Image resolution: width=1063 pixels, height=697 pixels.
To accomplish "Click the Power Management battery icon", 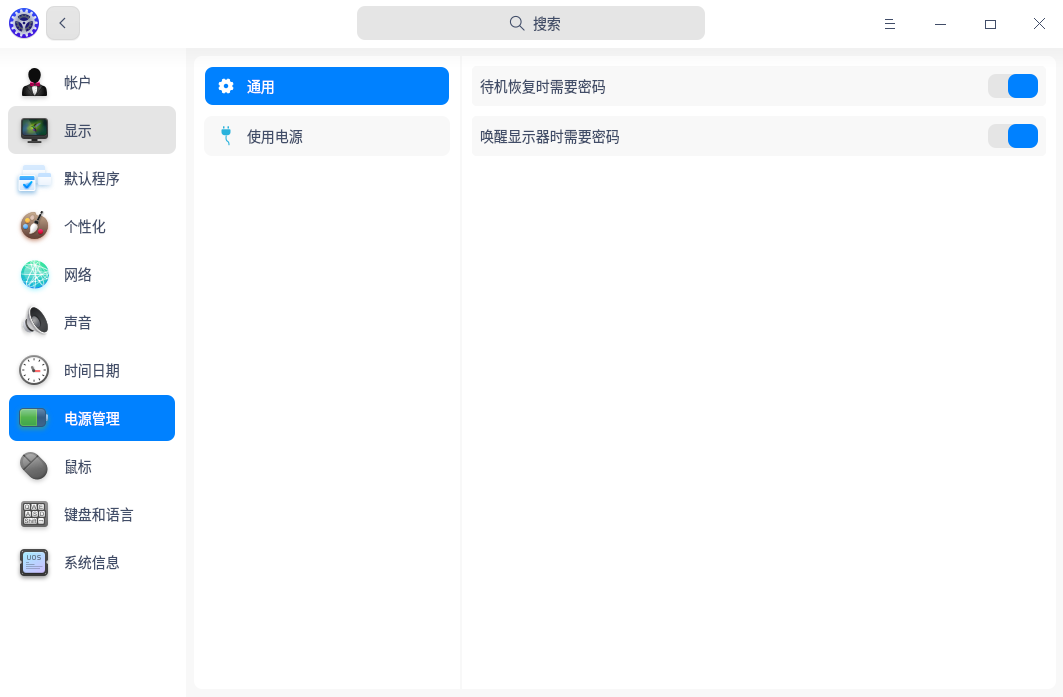I will 34,419.
